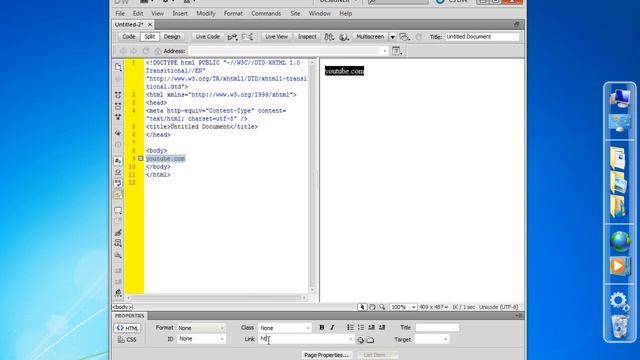Choose the Select pointer tool in status bar
The image size is (640, 360).
click(362, 307)
